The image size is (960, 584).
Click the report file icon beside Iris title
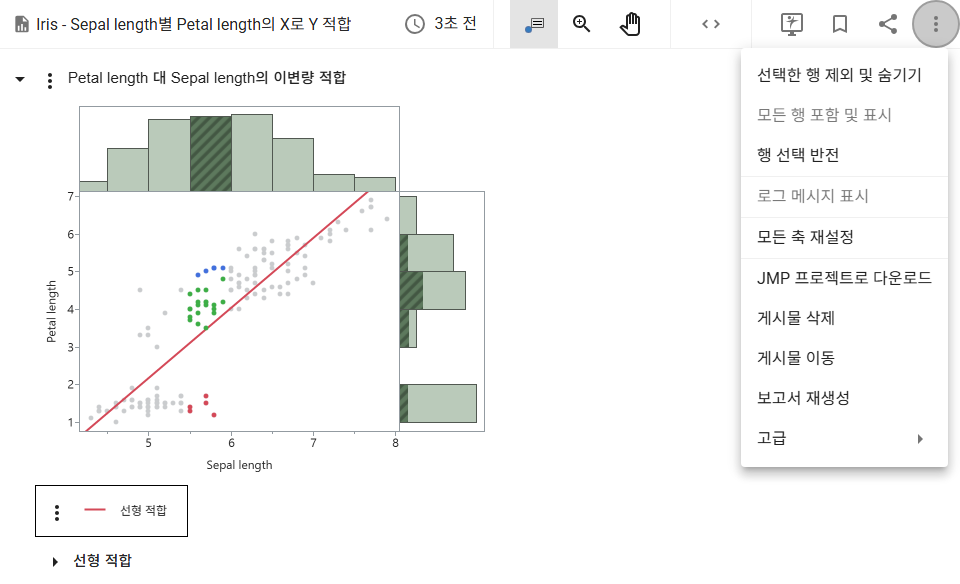[22, 24]
